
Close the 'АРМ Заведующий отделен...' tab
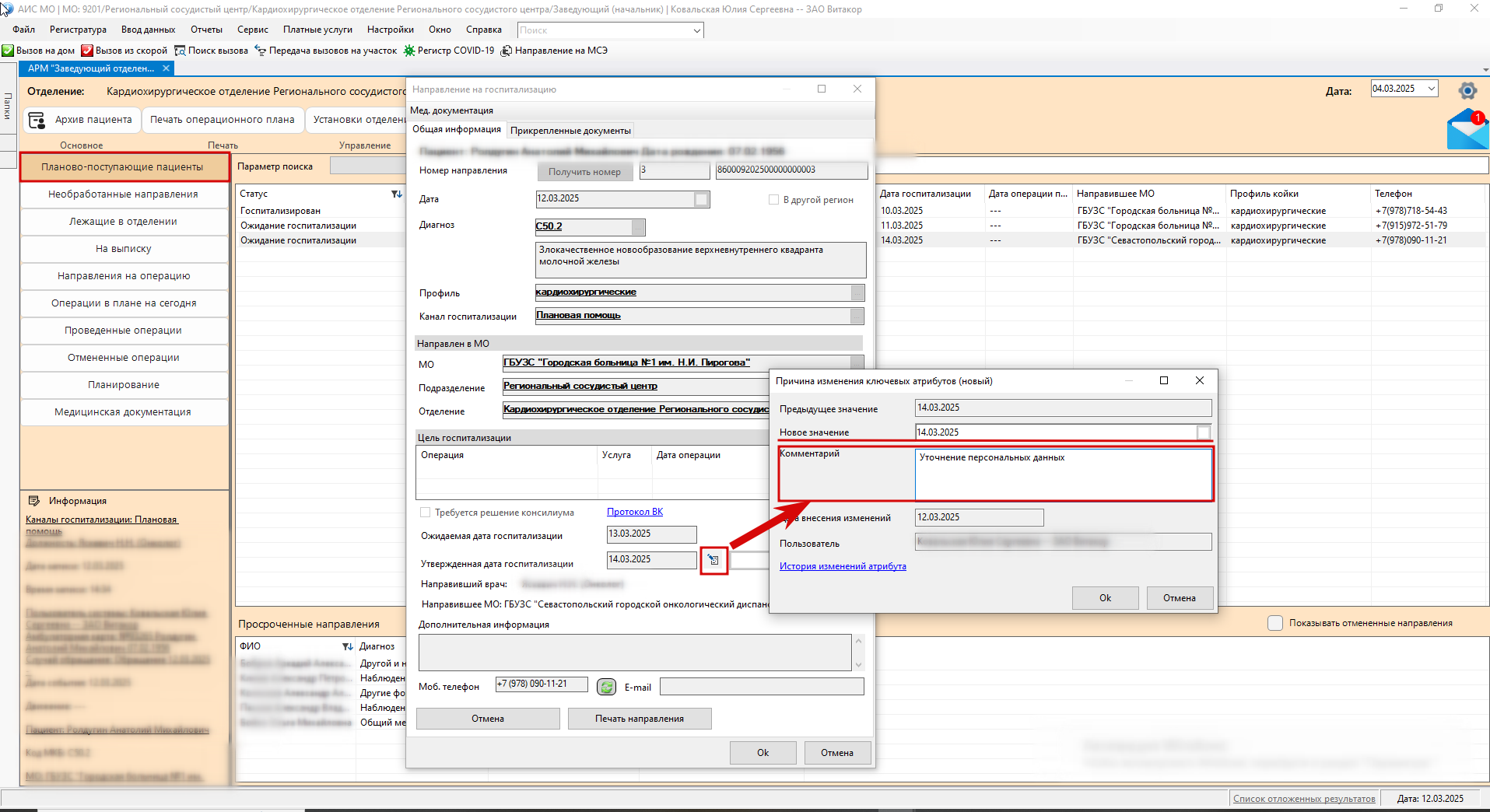coord(166,68)
